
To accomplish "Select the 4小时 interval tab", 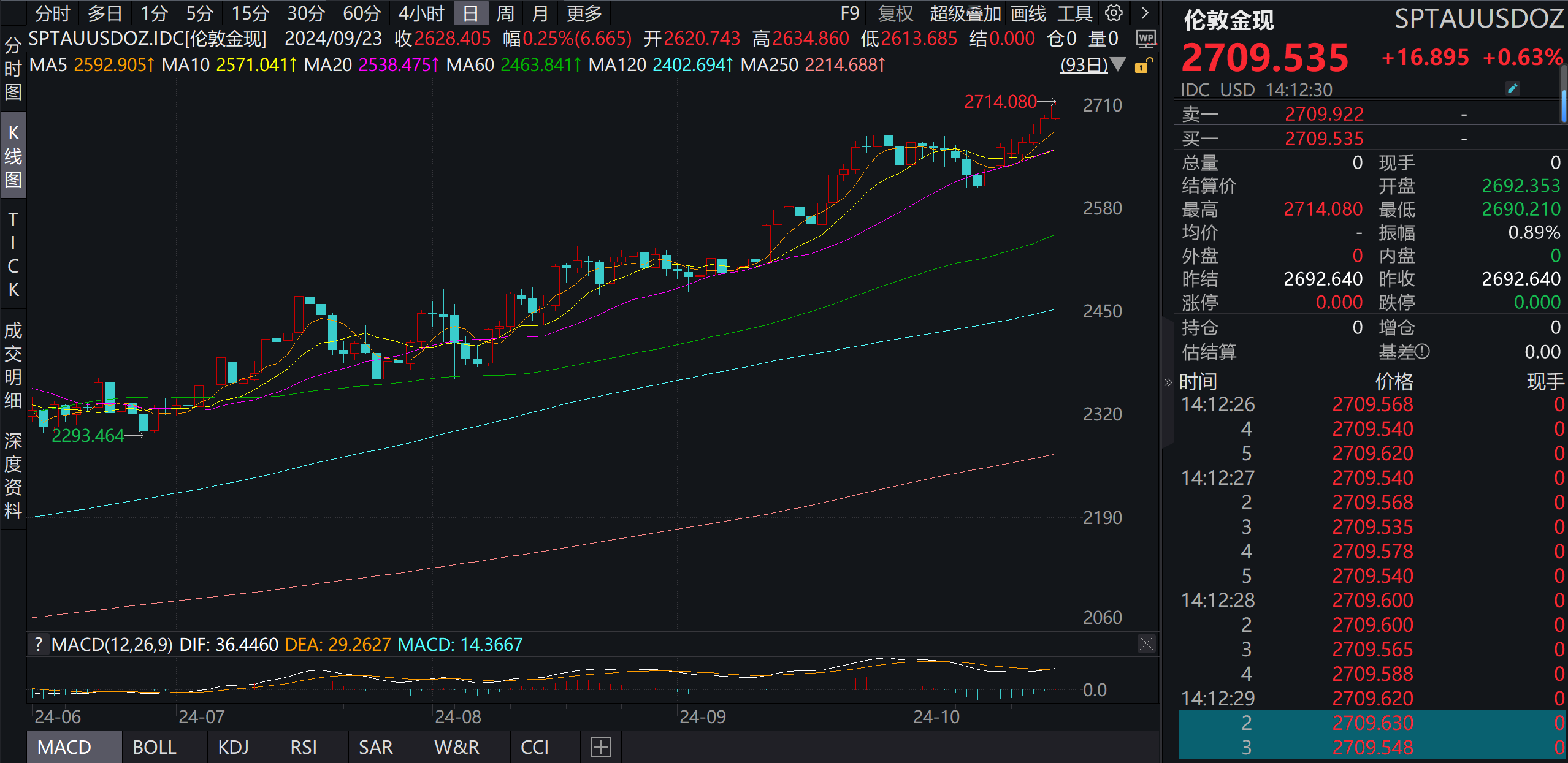I will [421, 13].
